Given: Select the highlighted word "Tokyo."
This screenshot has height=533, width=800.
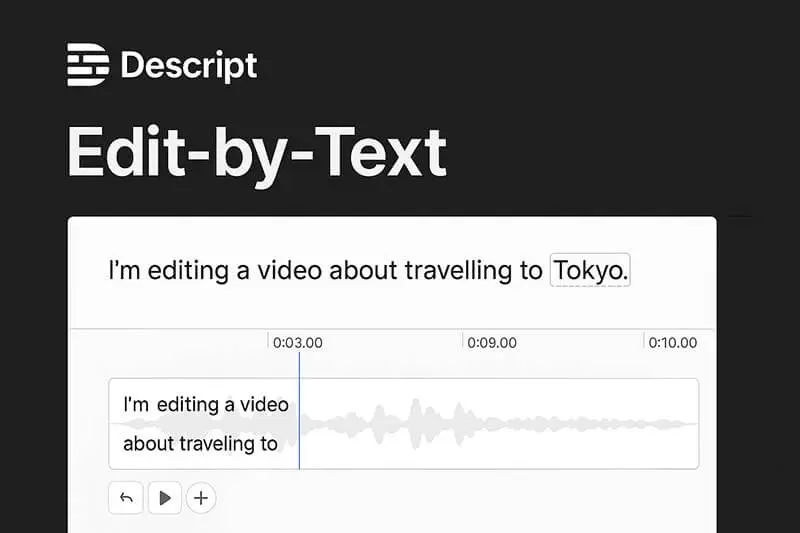Looking at the screenshot, I should click(590, 270).
